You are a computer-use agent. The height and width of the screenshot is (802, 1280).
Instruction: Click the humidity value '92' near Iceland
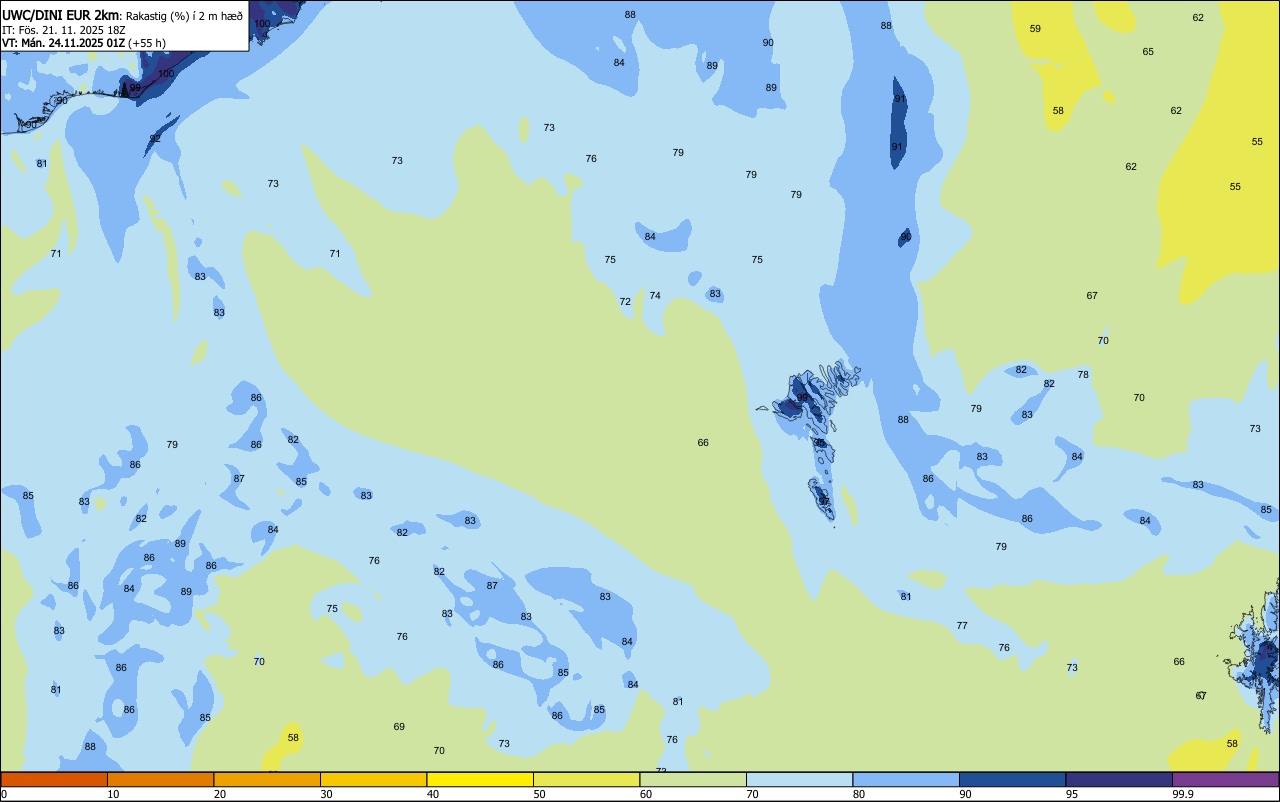155,139
